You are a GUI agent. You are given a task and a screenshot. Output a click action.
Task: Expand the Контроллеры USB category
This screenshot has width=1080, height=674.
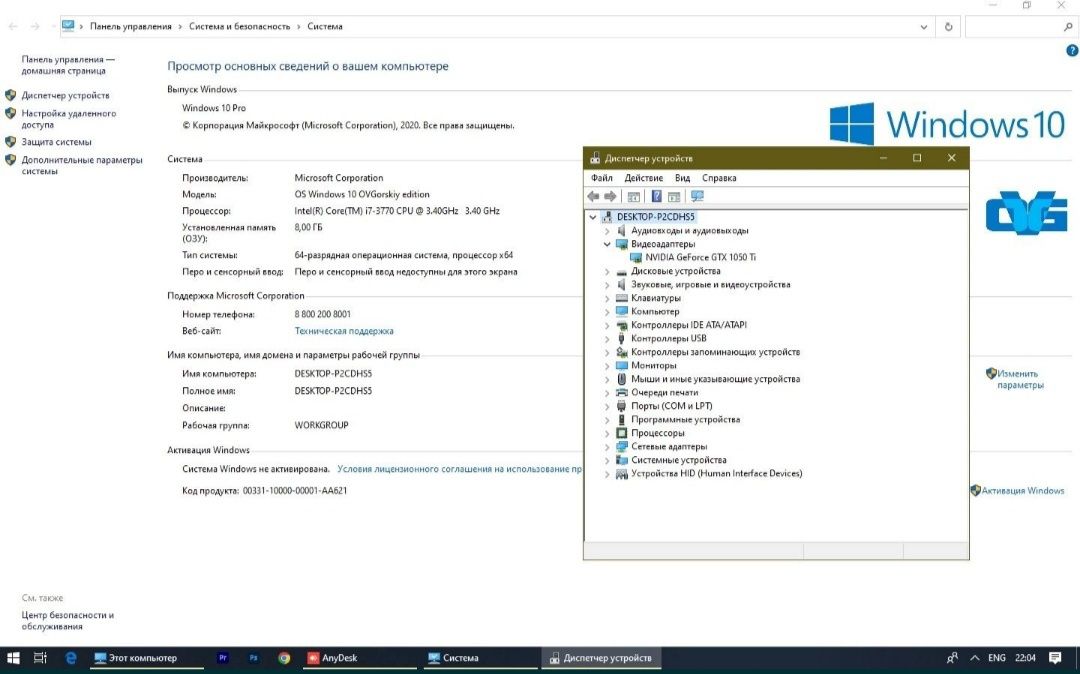pyautogui.click(x=607, y=339)
